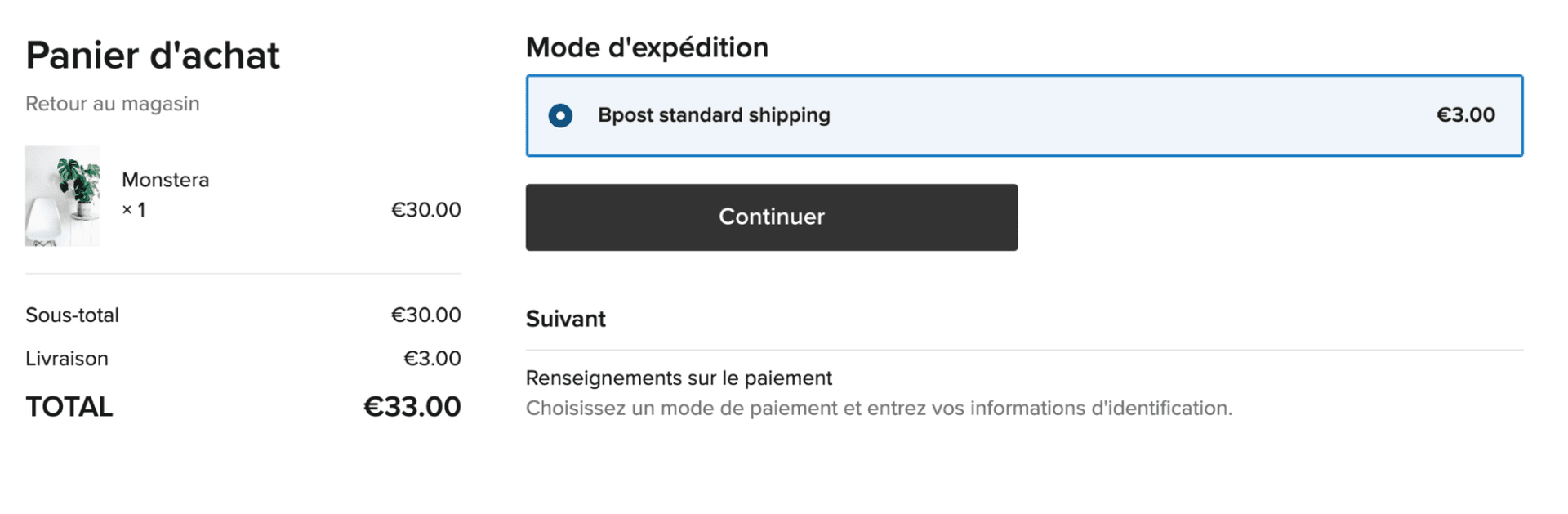1568x514 pixels.
Task: Click the Suivant section heading
Action: 565,319
